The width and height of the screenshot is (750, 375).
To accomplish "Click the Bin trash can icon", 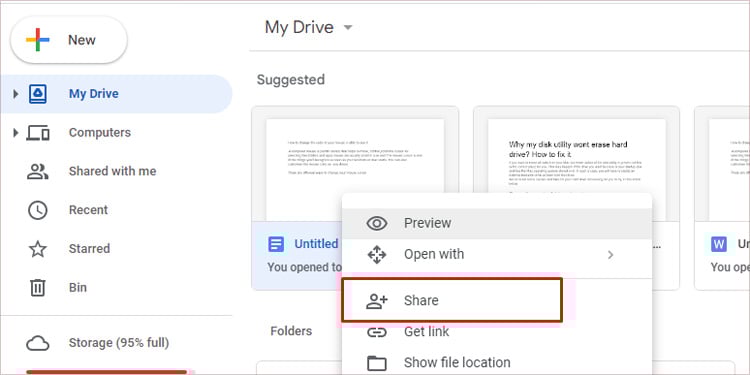I will (x=38, y=287).
